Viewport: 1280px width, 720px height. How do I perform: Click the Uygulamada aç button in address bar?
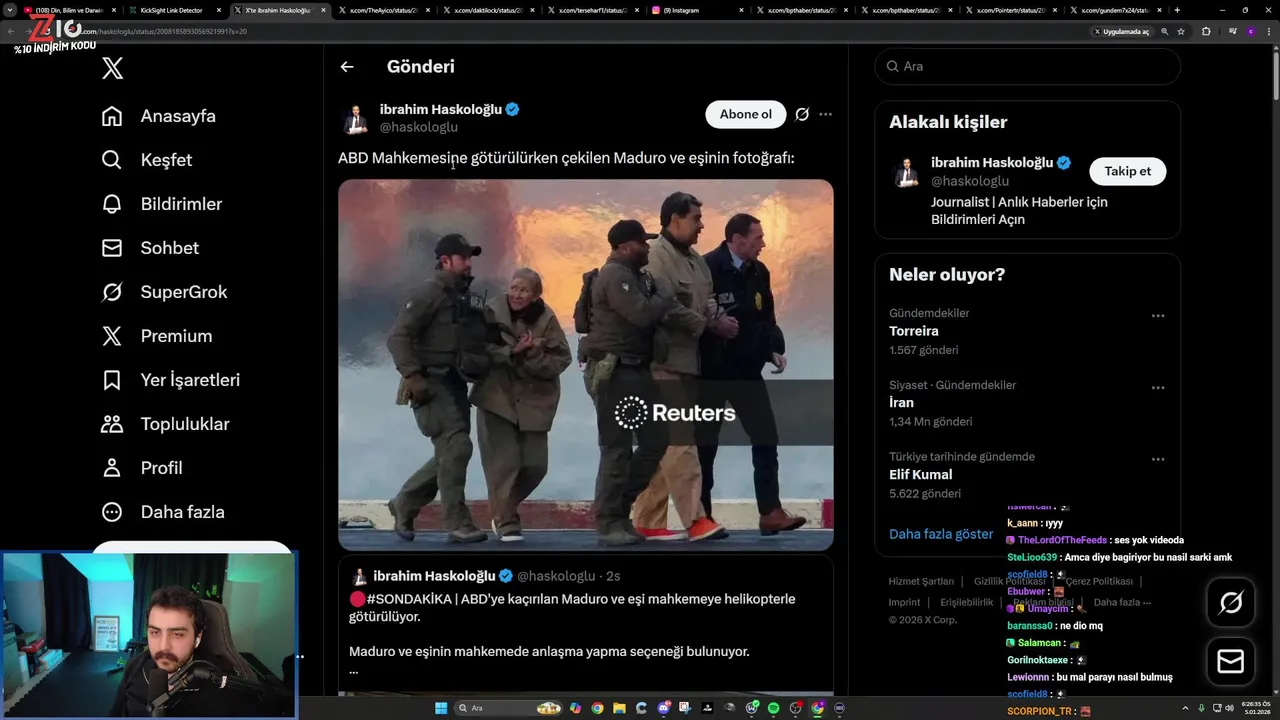(x=1122, y=31)
